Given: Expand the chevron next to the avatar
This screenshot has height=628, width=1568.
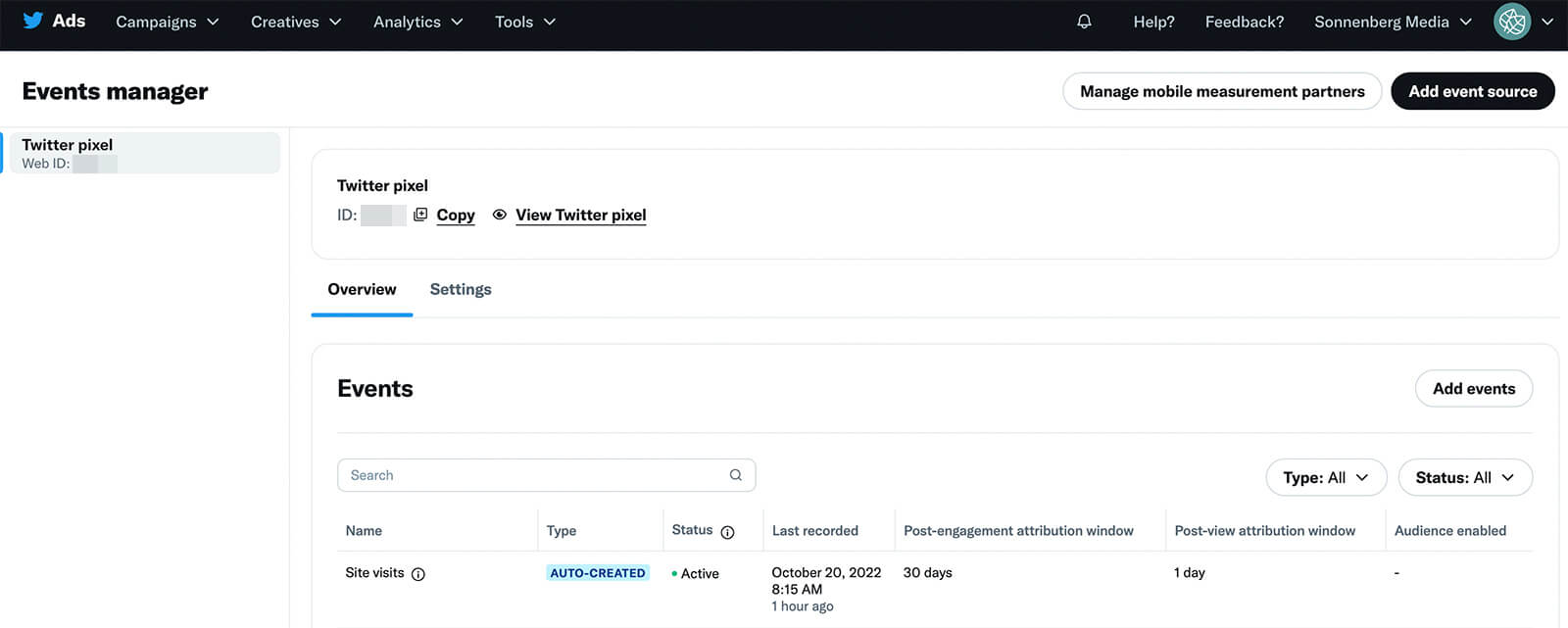Looking at the screenshot, I should point(1547,22).
